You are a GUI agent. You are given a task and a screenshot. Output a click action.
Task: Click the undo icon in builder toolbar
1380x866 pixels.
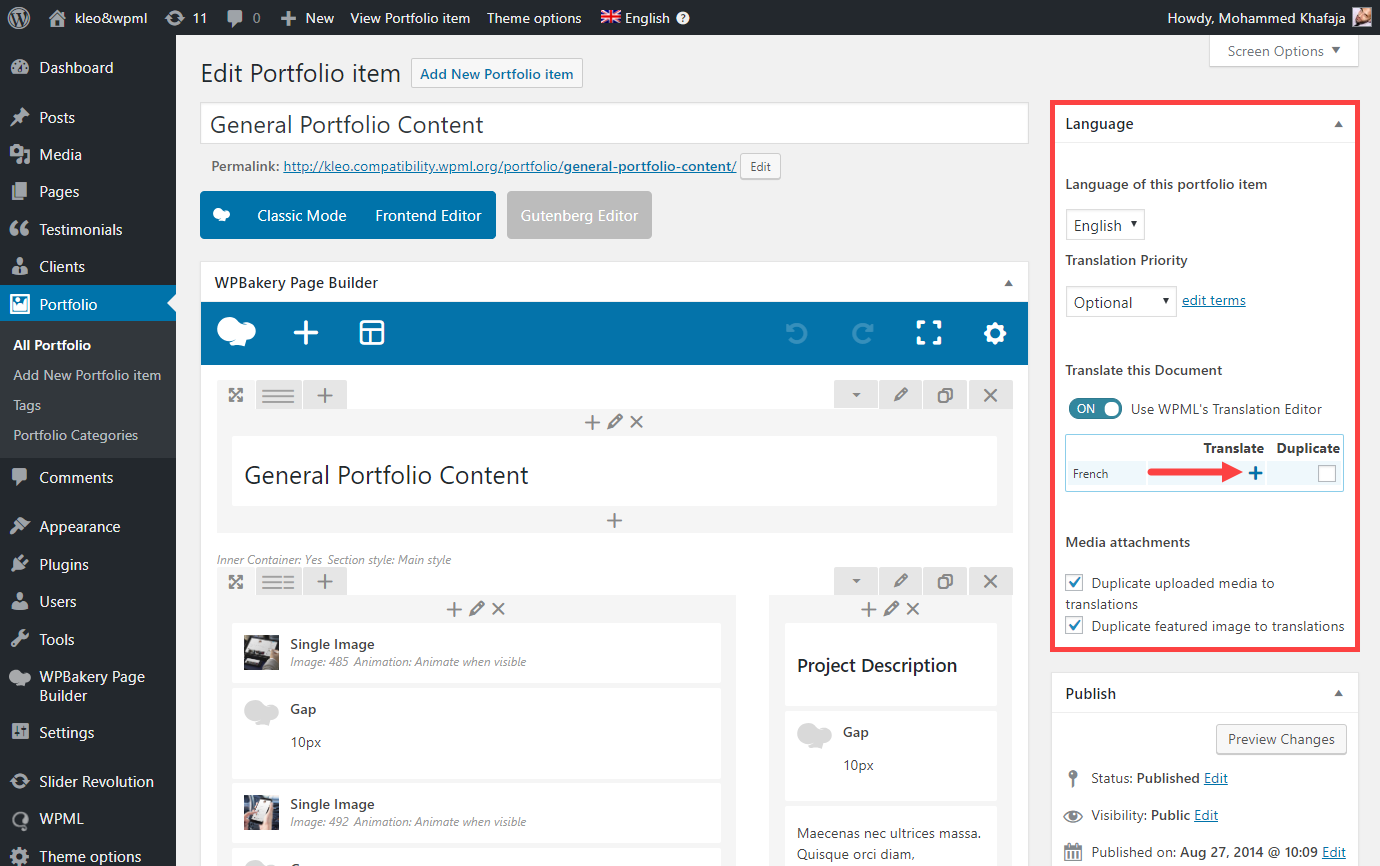click(797, 333)
